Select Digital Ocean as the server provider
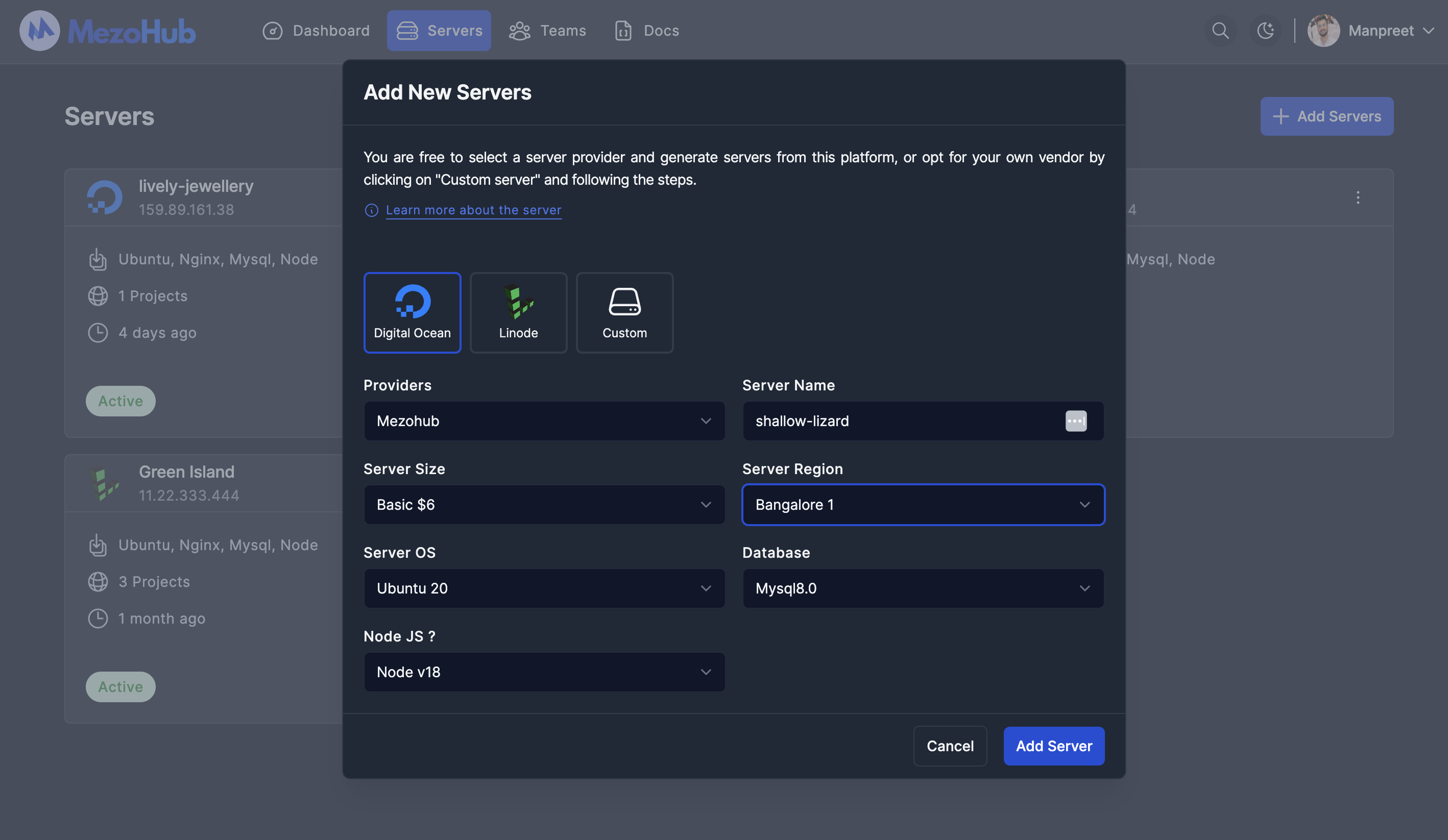The width and height of the screenshot is (1448, 840). 412,312
